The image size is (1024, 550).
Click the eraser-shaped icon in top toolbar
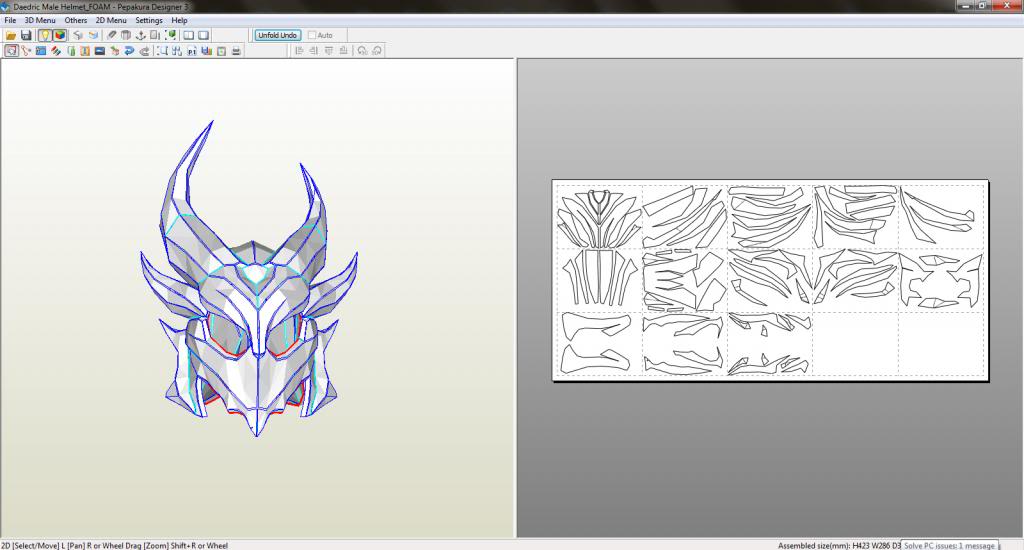click(112, 35)
